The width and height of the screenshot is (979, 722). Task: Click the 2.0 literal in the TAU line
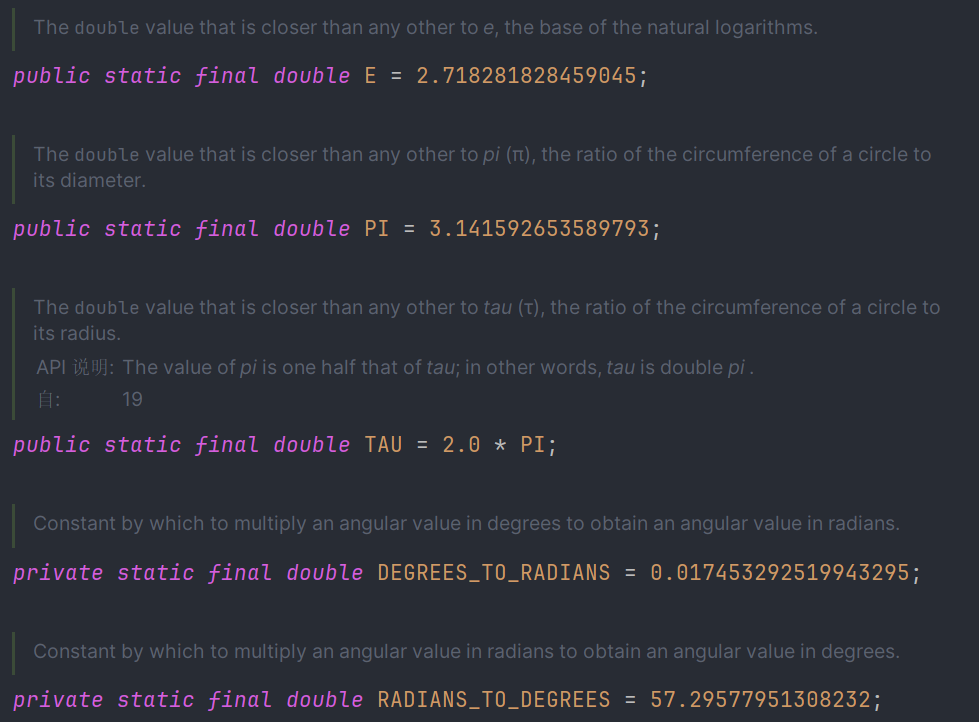[x=461, y=444]
